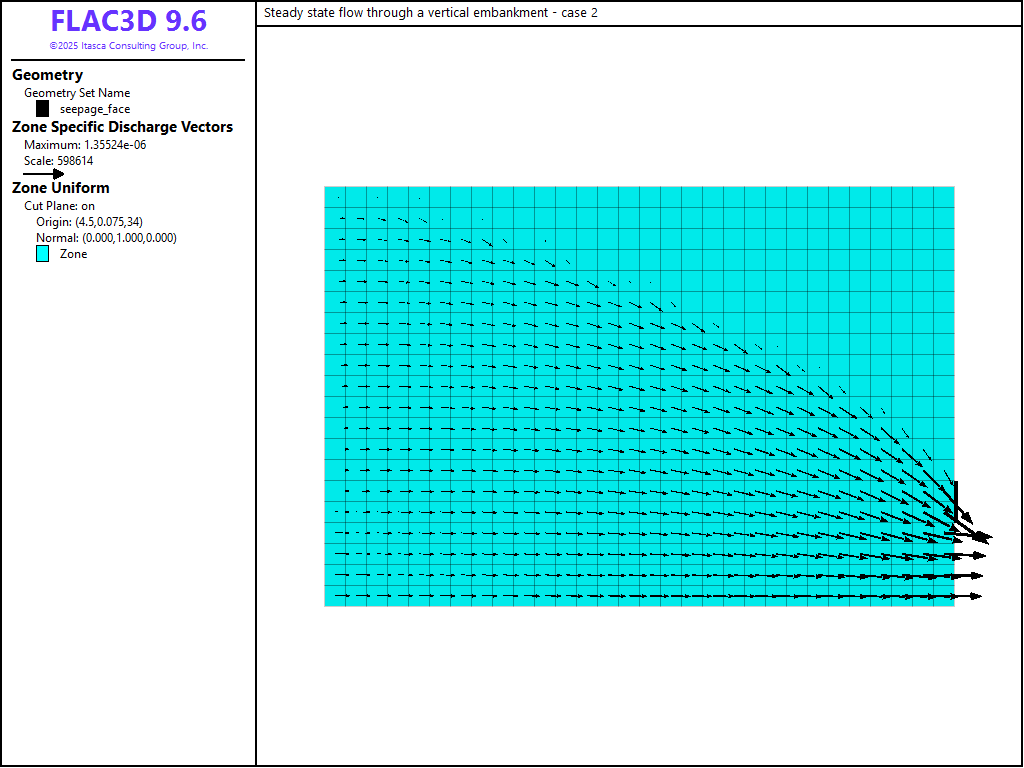Image resolution: width=1024 pixels, height=768 pixels.
Task: Select the Geometry legend heading
Action: 47,75
